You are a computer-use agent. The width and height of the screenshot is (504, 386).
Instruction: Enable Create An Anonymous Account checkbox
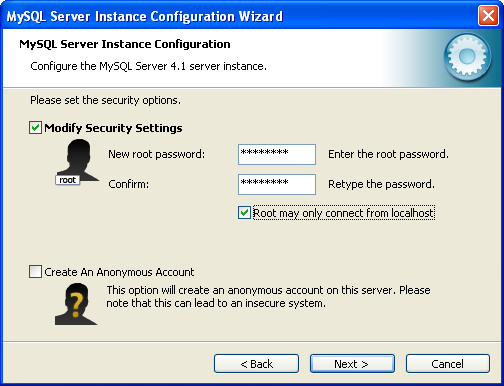(35, 272)
